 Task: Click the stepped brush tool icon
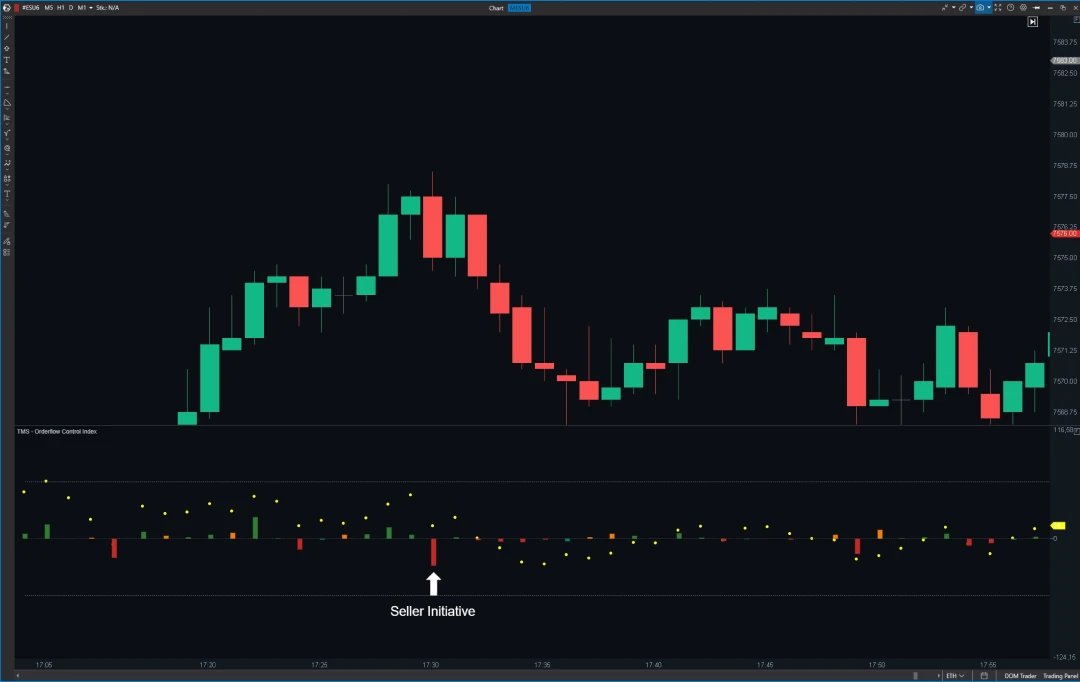[x=7, y=225]
